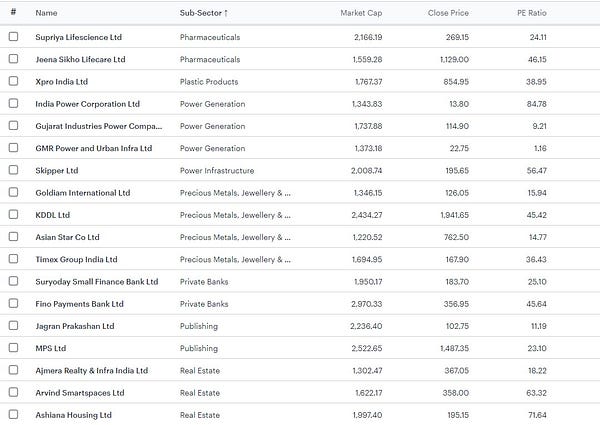Image resolution: width=600 pixels, height=425 pixels.
Task: Tick the checkbox for Supriya Lifescience Ltd
Action: click(x=13, y=37)
